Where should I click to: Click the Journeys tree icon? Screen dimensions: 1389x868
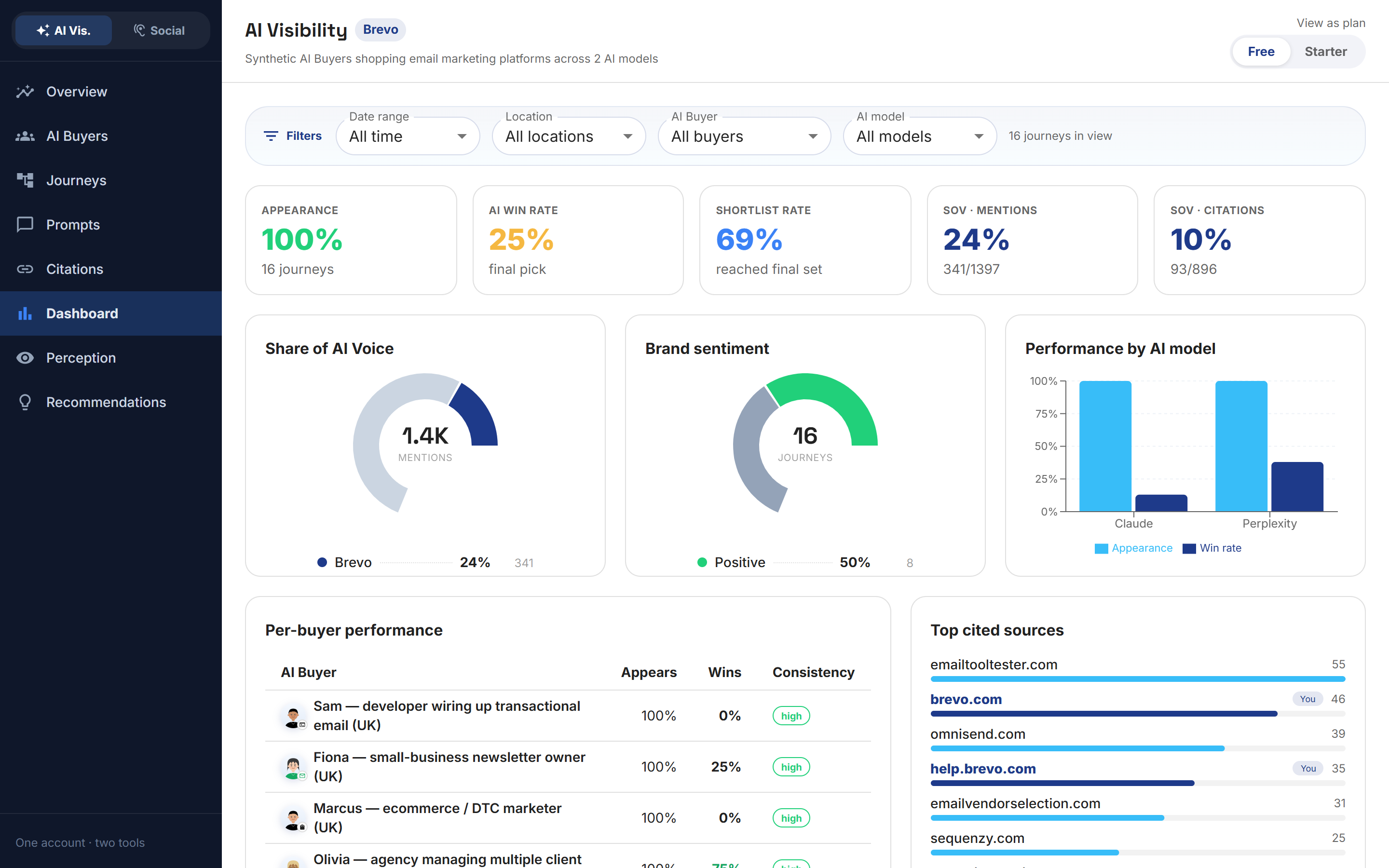tap(25, 180)
